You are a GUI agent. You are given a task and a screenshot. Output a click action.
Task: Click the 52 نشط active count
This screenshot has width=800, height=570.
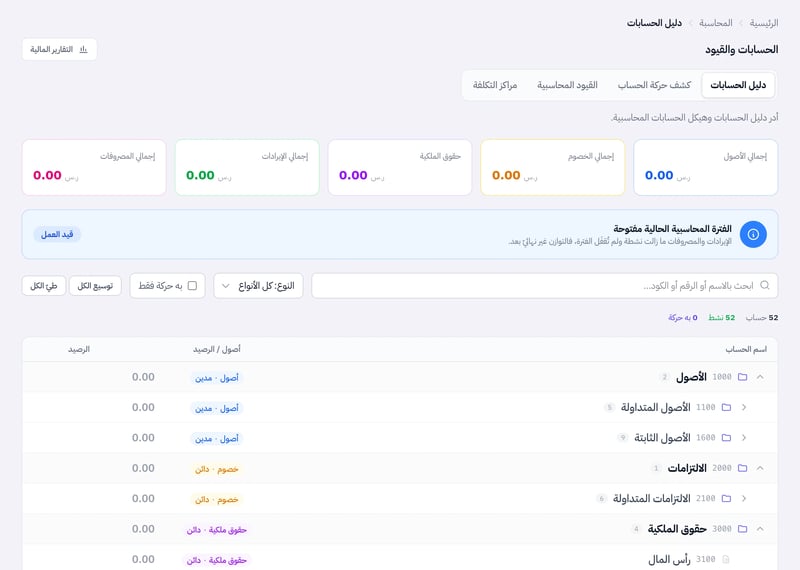click(x=721, y=317)
